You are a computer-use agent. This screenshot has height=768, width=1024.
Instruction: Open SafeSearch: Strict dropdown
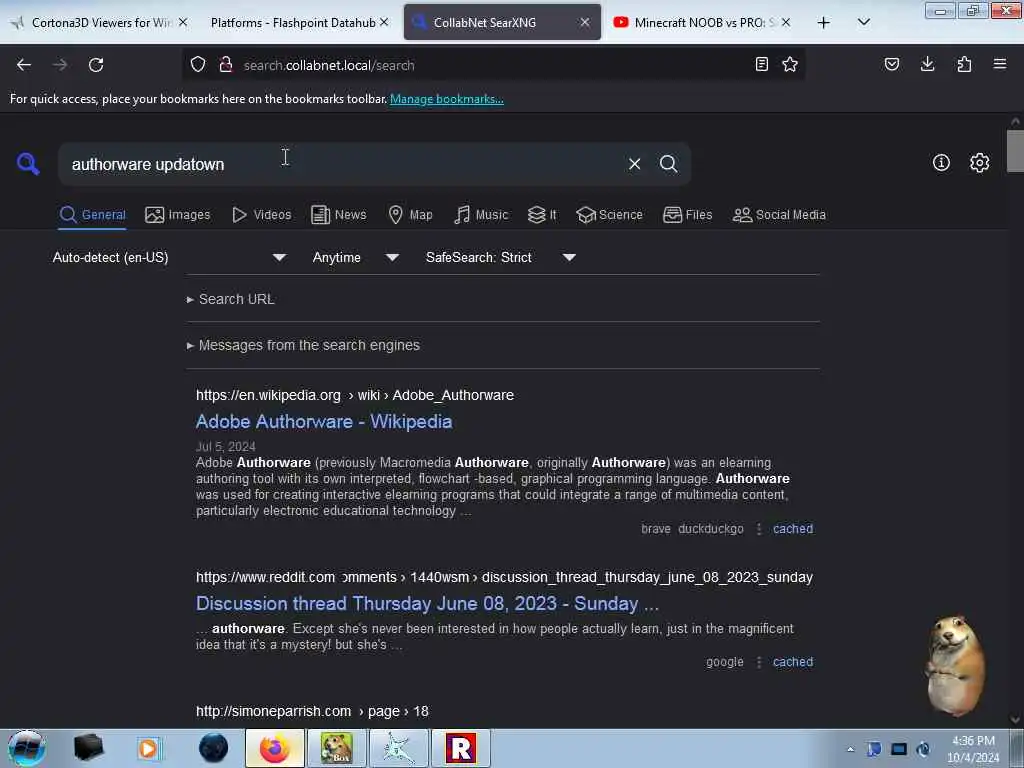coord(501,257)
